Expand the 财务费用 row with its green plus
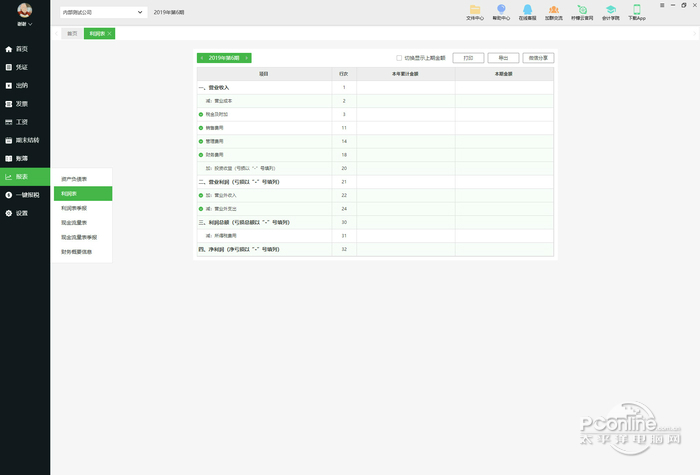 click(x=201, y=155)
